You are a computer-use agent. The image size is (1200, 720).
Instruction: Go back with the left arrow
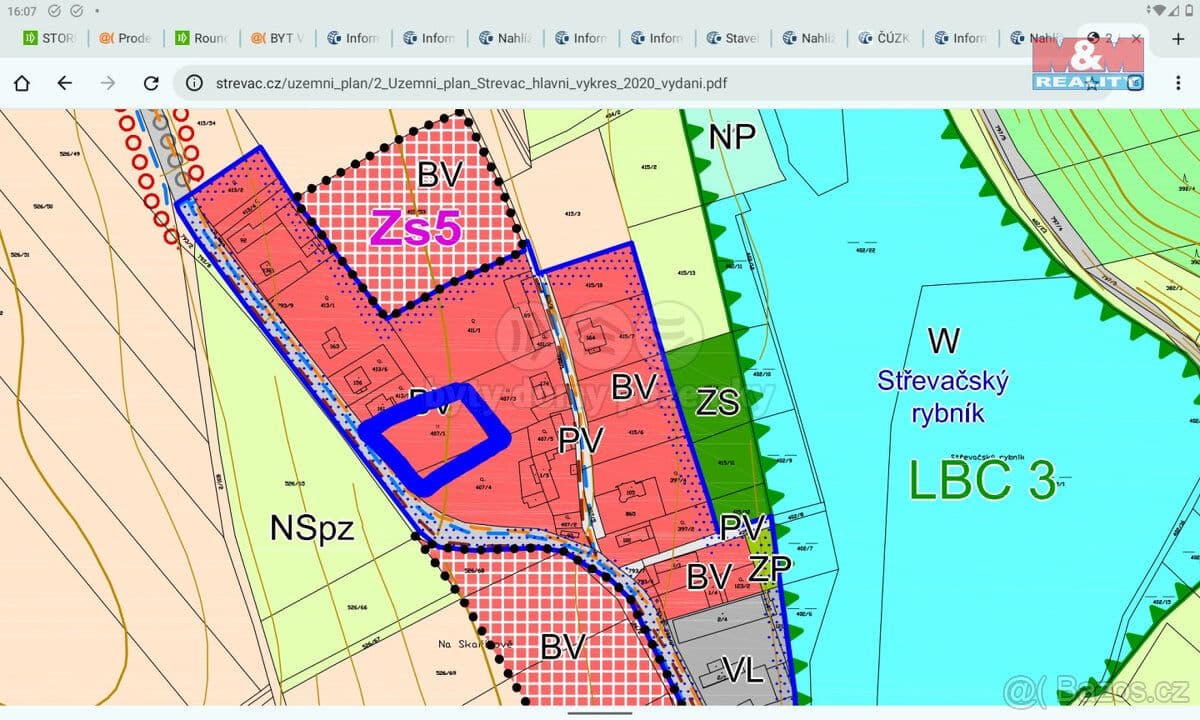click(65, 83)
